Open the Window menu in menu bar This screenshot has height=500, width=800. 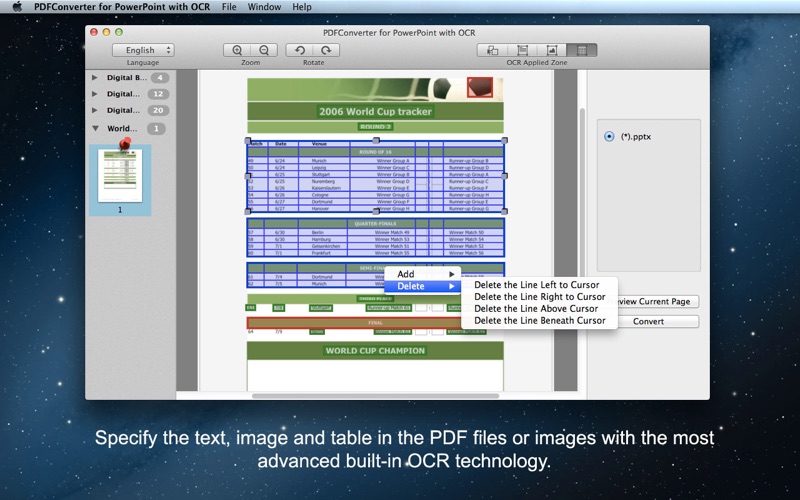pos(264,7)
